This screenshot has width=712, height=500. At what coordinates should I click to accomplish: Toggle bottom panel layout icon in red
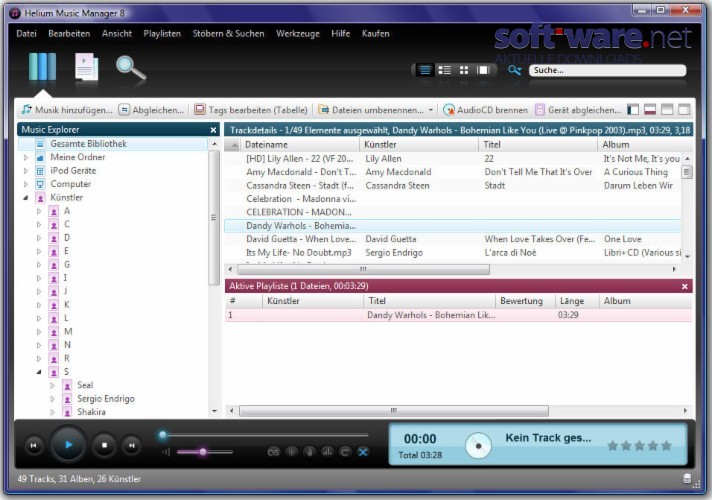(650, 109)
